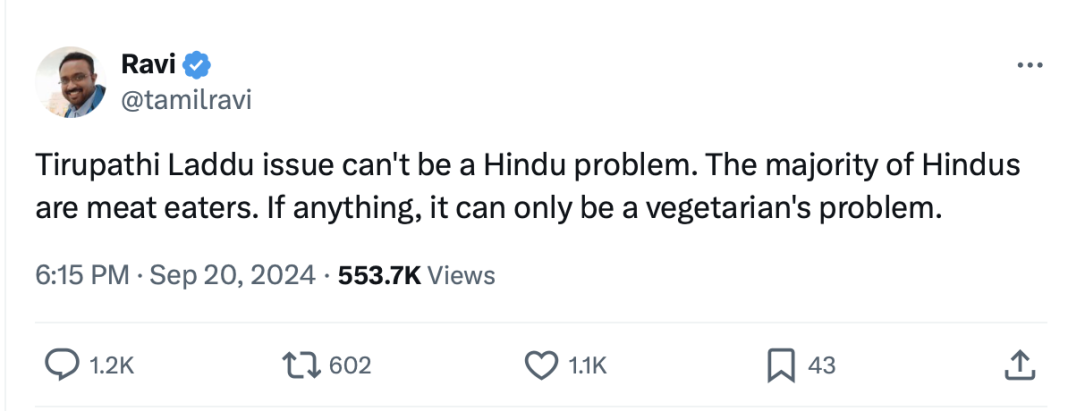Open the more options ellipsis menu

pos(1029,65)
